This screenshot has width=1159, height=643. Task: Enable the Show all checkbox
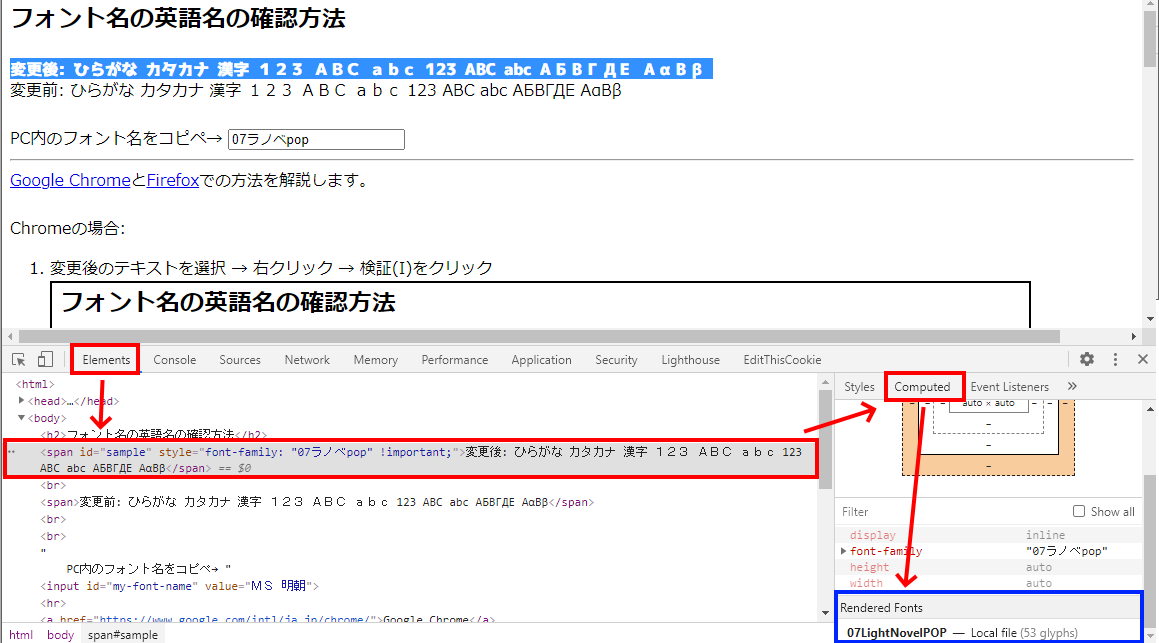point(1079,511)
